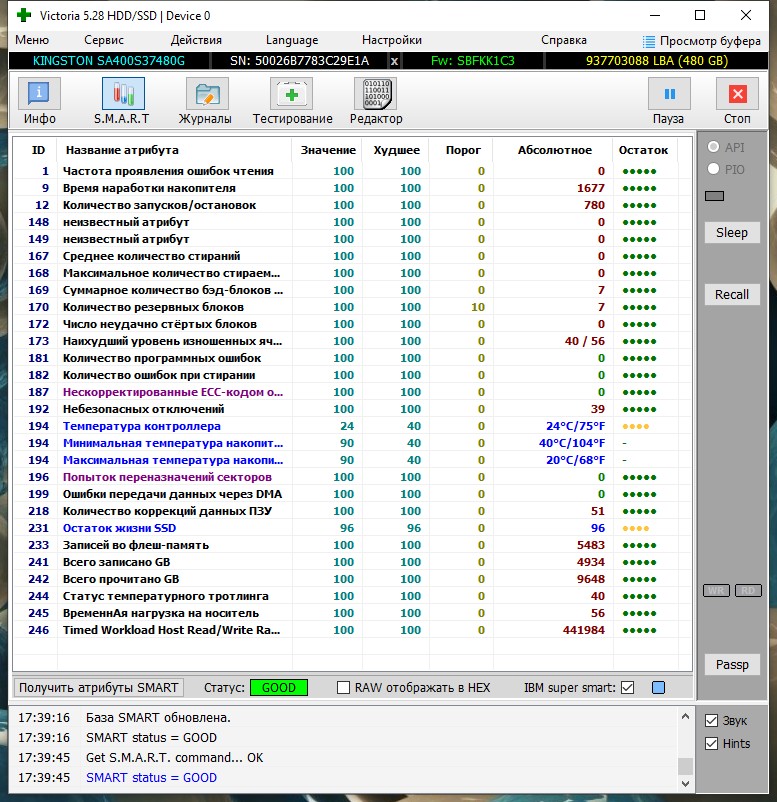The image size is (777, 802).
Task: Click the Recall button
Action: [731, 295]
